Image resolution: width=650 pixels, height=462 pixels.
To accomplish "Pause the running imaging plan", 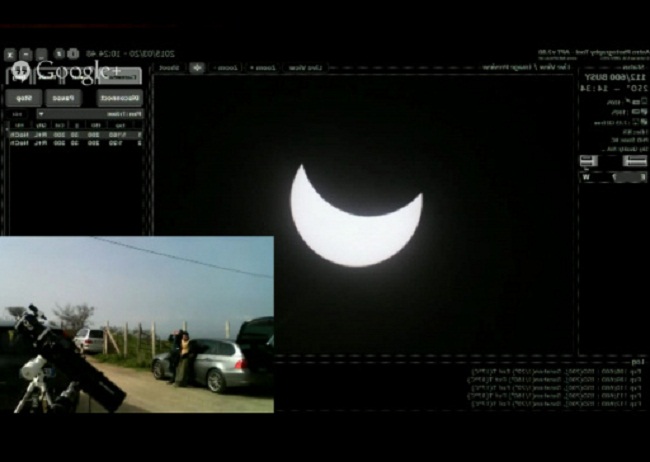I will [x=63, y=98].
